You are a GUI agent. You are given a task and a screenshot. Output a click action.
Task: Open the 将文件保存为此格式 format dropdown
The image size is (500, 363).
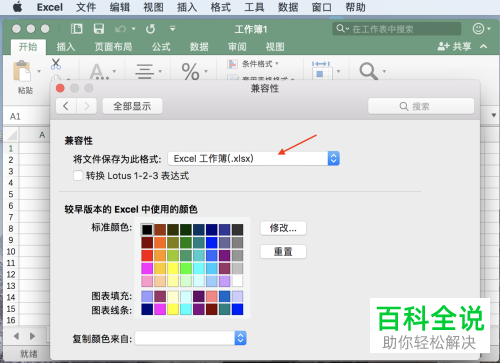tap(253, 158)
